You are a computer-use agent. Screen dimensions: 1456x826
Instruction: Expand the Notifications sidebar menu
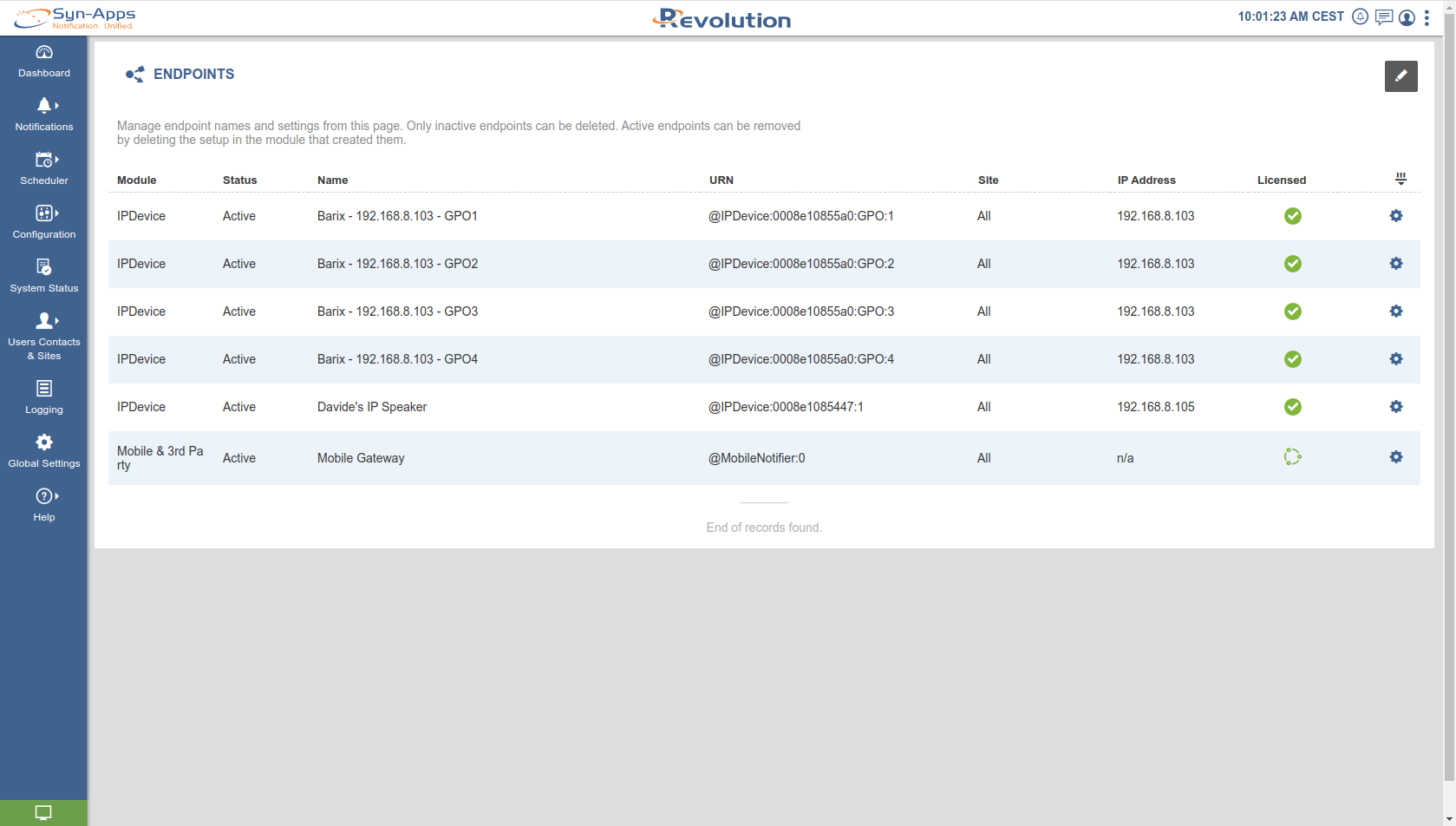[44, 114]
